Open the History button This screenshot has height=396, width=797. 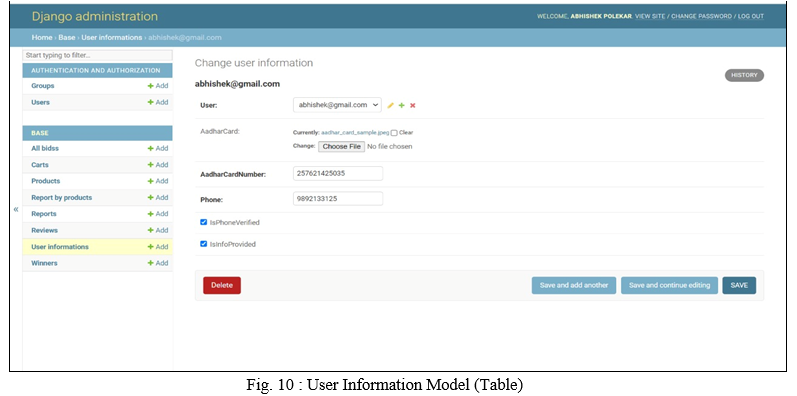click(744, 75)
